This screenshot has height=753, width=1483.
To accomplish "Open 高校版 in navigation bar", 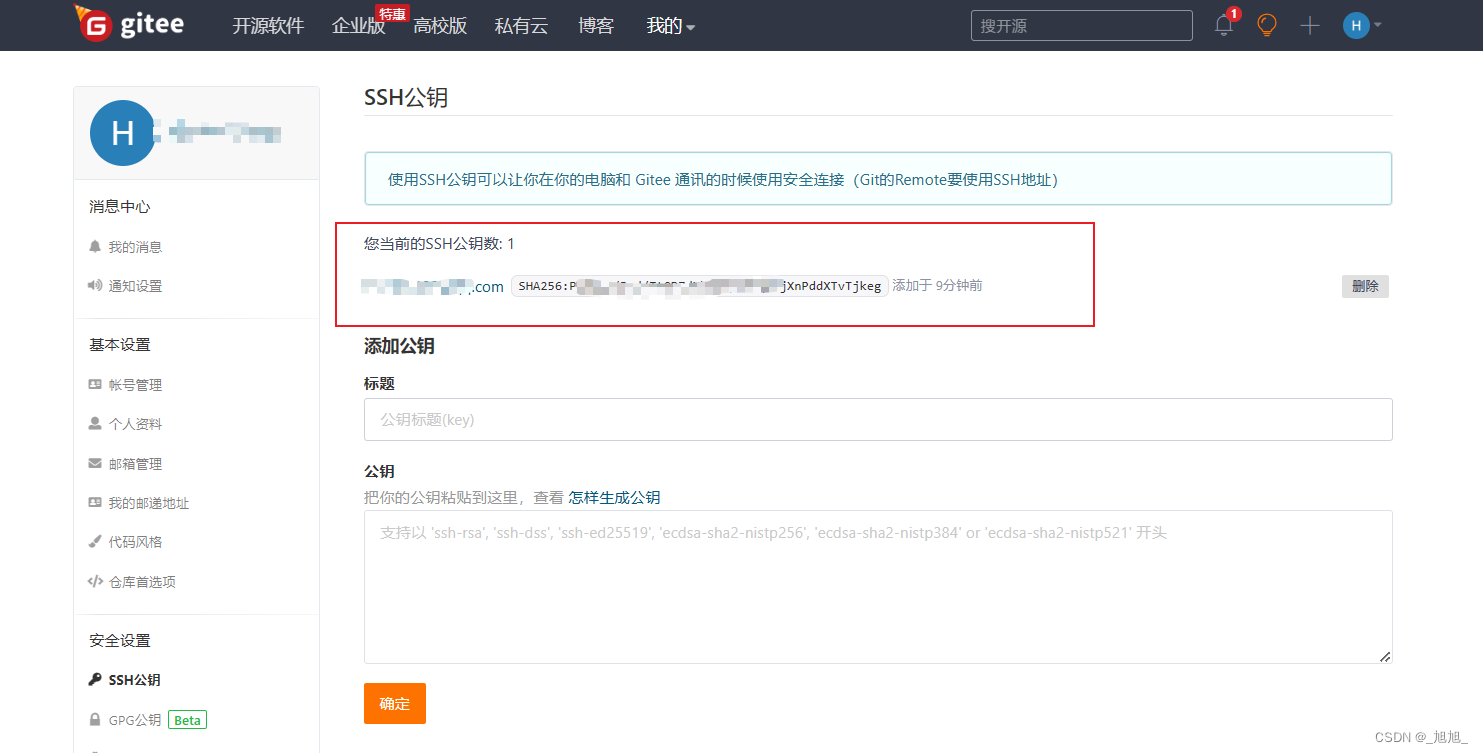I will tap(440, 26).
